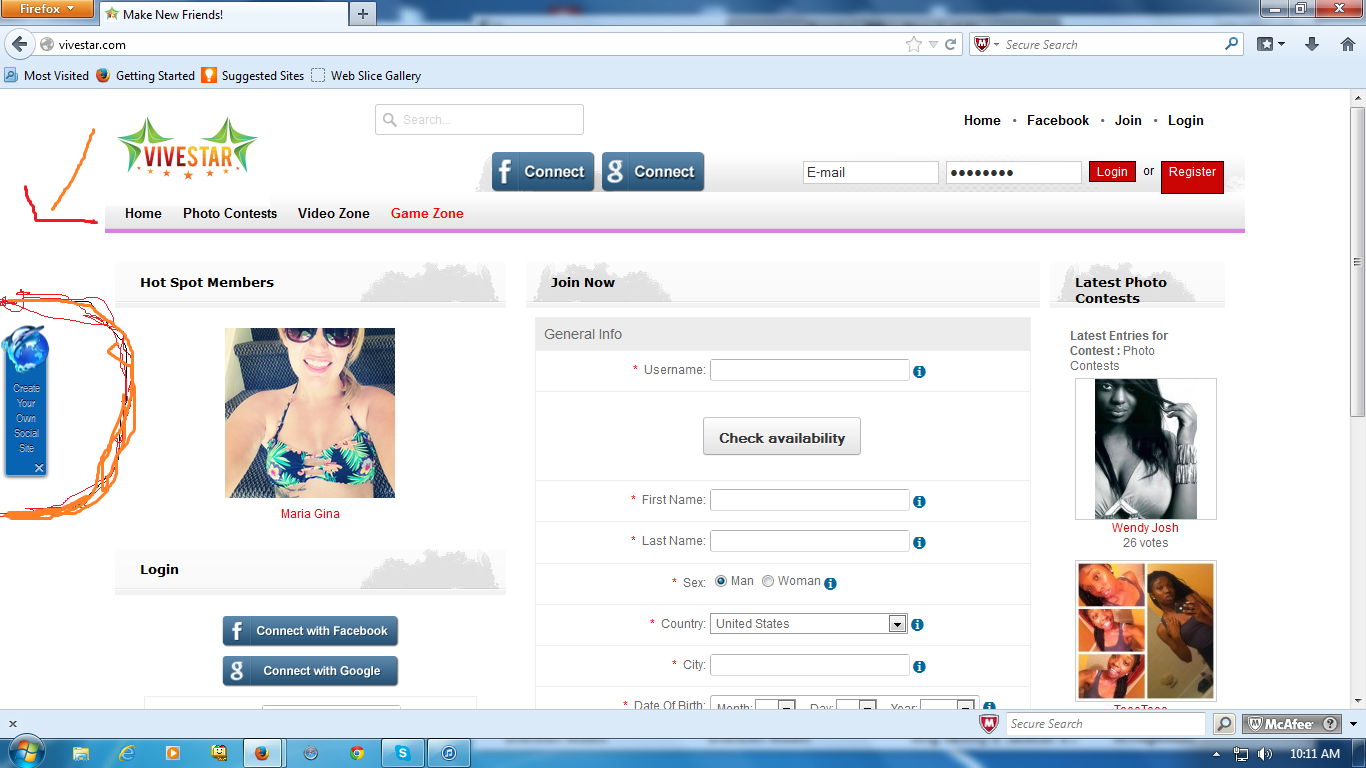
Task: Click the info icon beside Username
Action: pos(919,372)
